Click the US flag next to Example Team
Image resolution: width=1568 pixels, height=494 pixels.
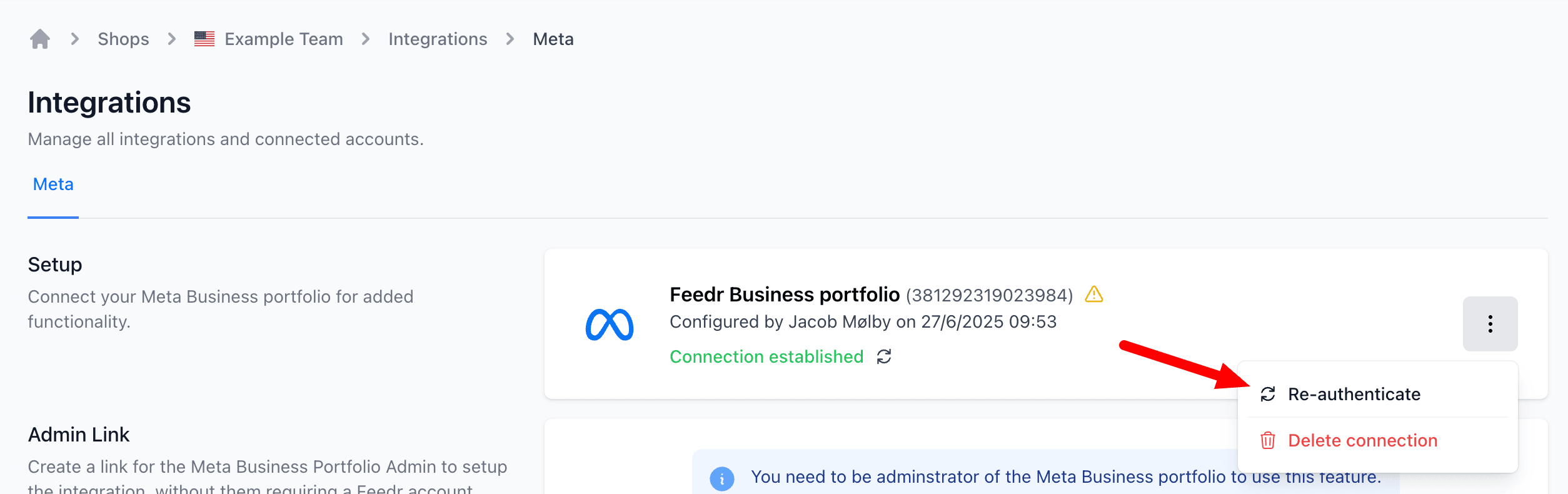(x=203, y=38)
